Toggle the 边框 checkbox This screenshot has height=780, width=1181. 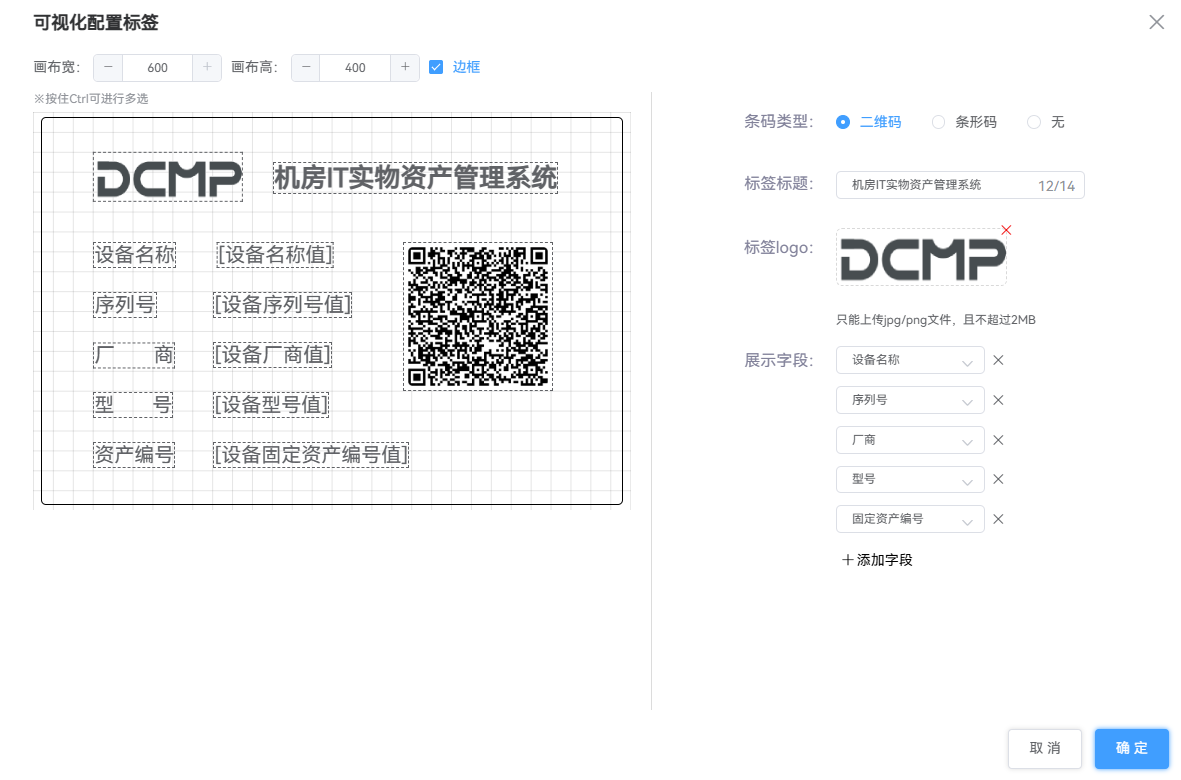point(436,67)
